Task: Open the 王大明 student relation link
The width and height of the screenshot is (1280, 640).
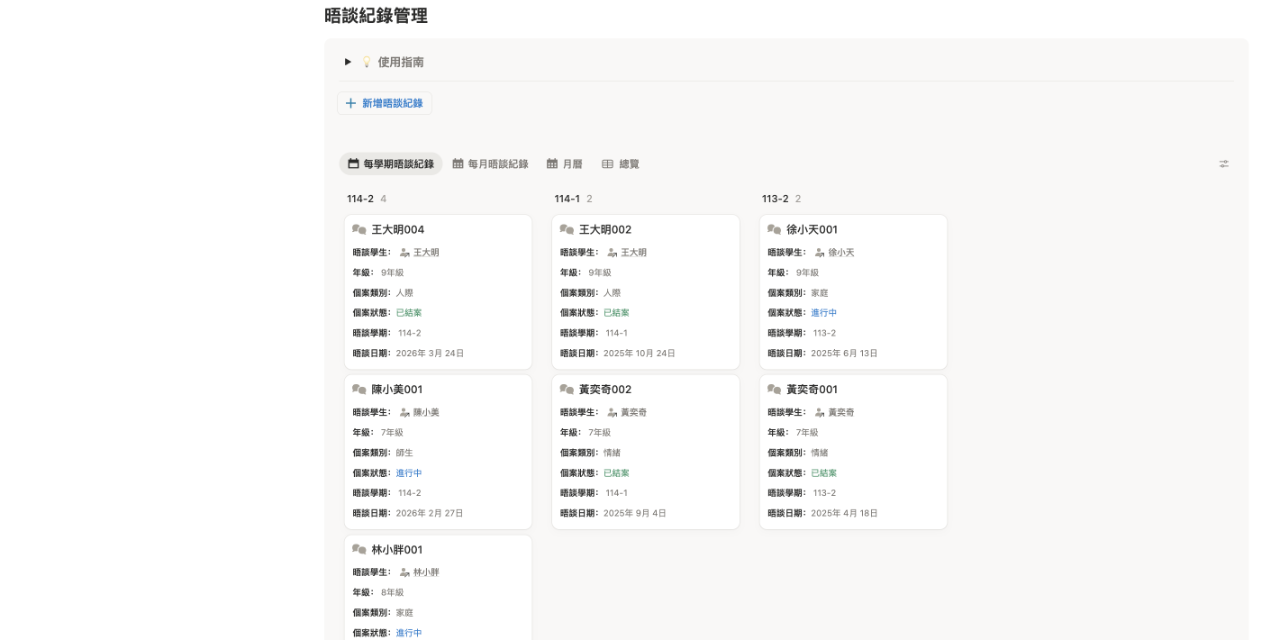Action: 424,252
